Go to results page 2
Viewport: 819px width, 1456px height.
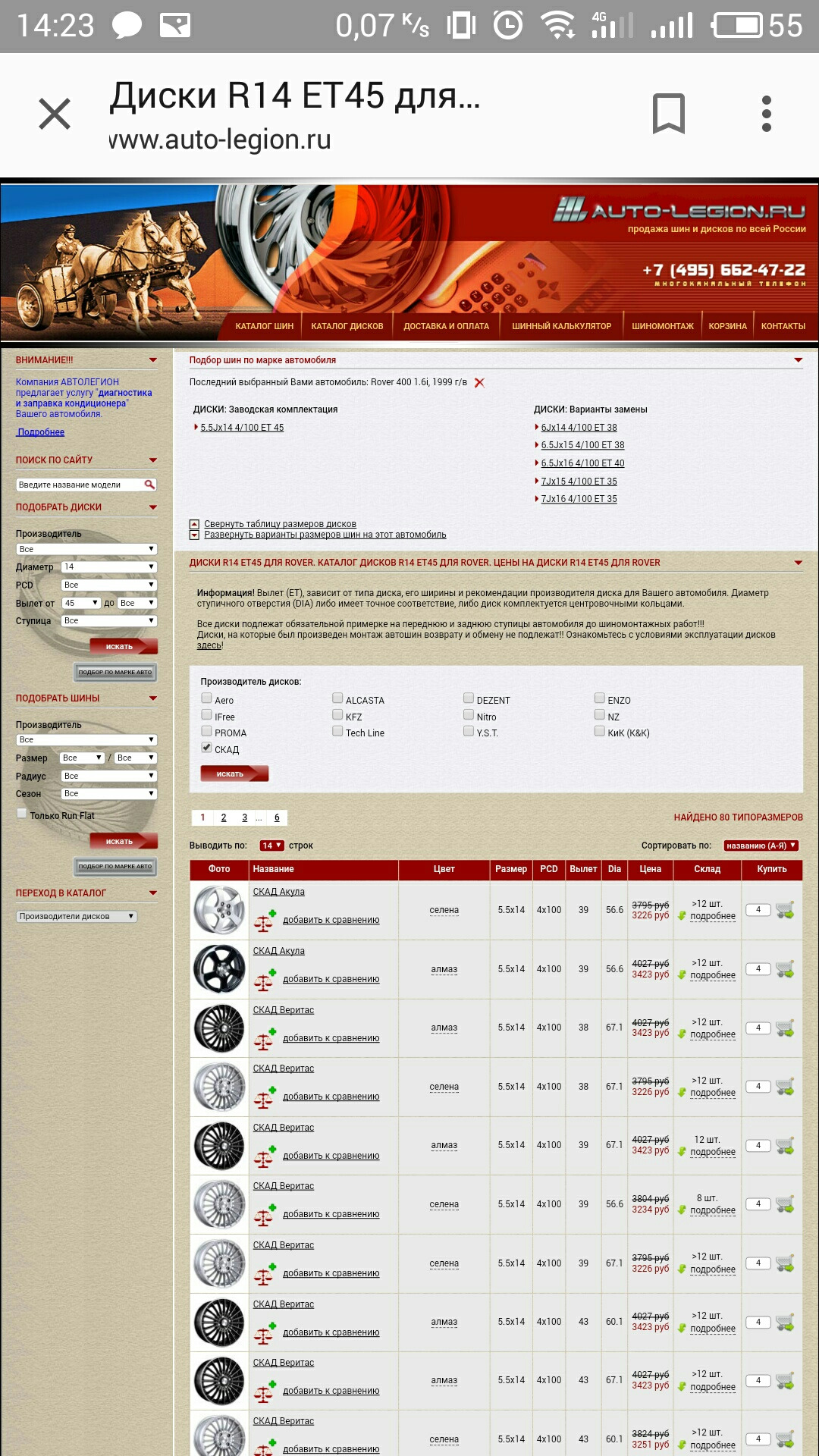point(224,817)
